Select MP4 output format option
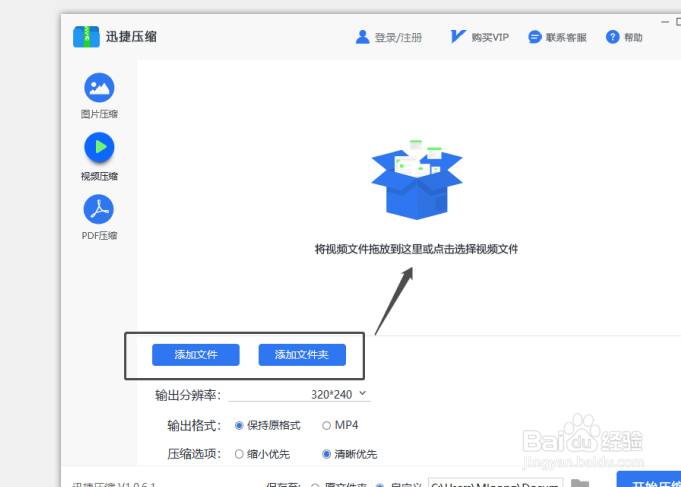This screenshot has width=681, height=487. coord(340,425)
